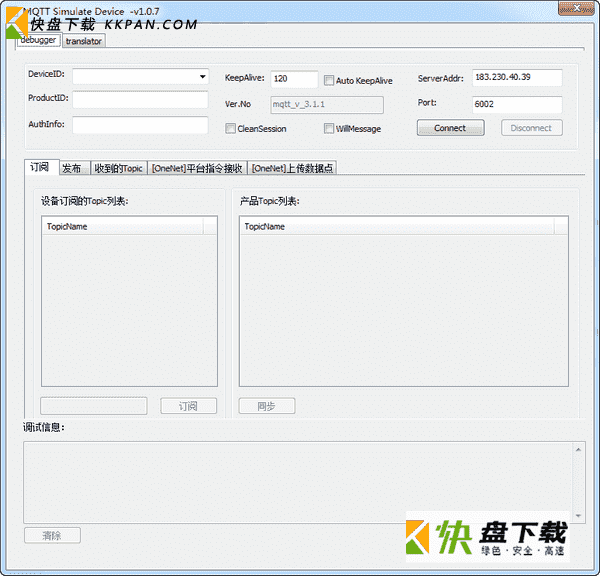This screenshot has height=576, width=600.
Task: Edit the KeepAlive value field
Action: point(294,79)
